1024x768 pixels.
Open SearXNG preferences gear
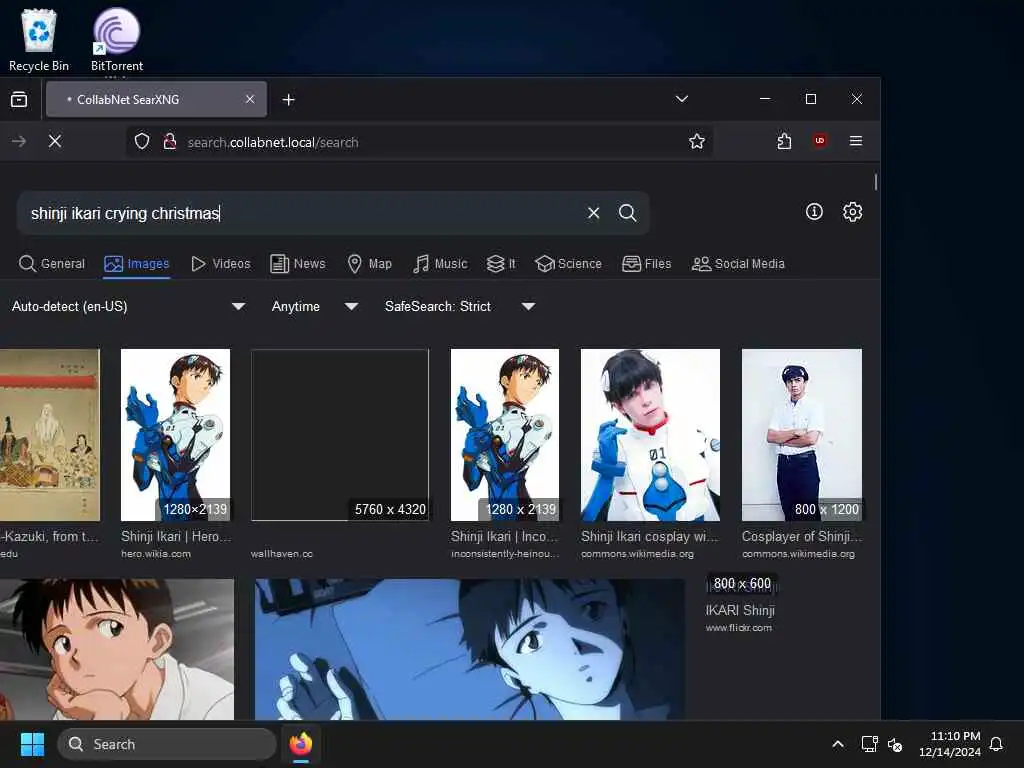[x=852, y=212]
